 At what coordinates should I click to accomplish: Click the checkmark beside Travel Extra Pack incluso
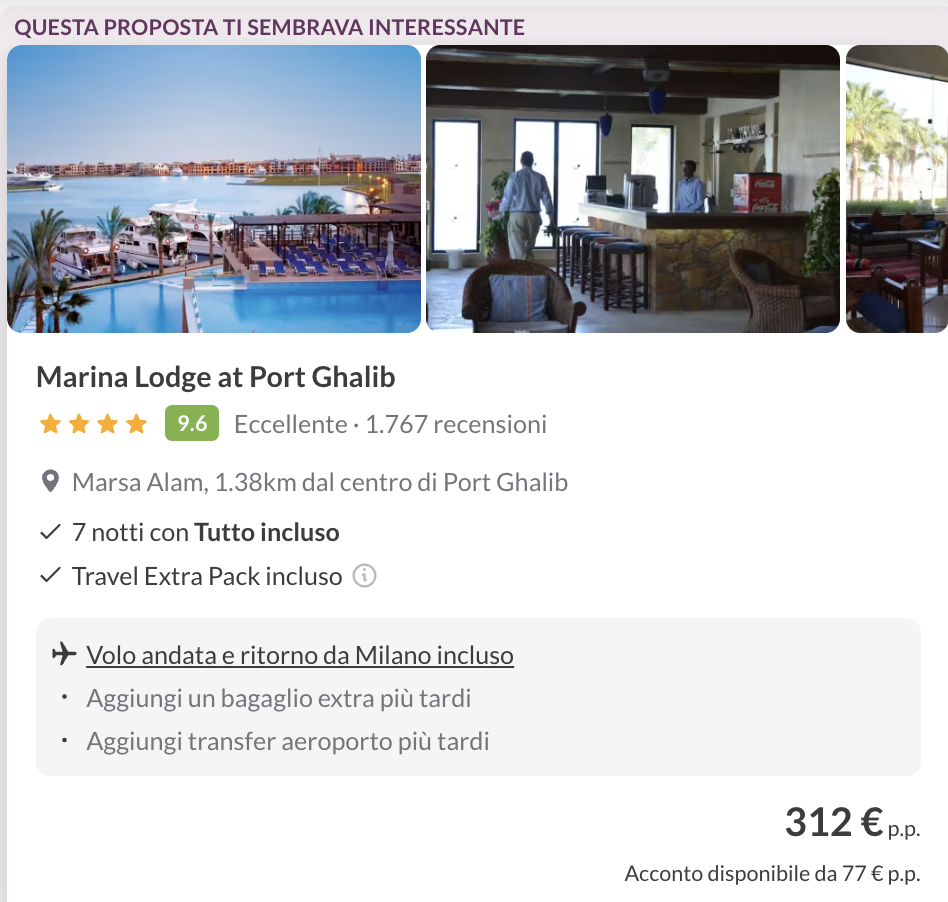tap(50, 576)
